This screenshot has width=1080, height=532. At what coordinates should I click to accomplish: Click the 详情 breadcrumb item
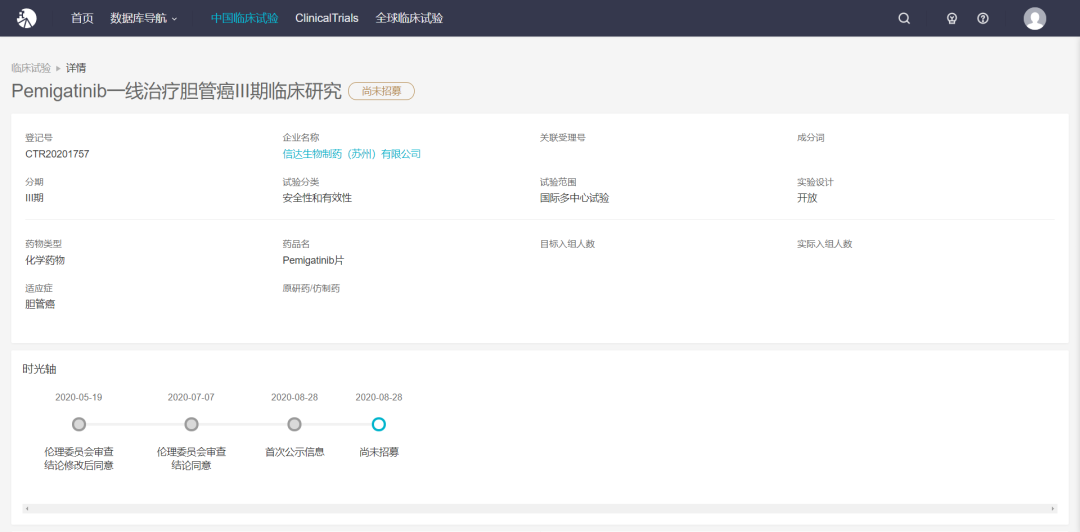coord(76,68)
